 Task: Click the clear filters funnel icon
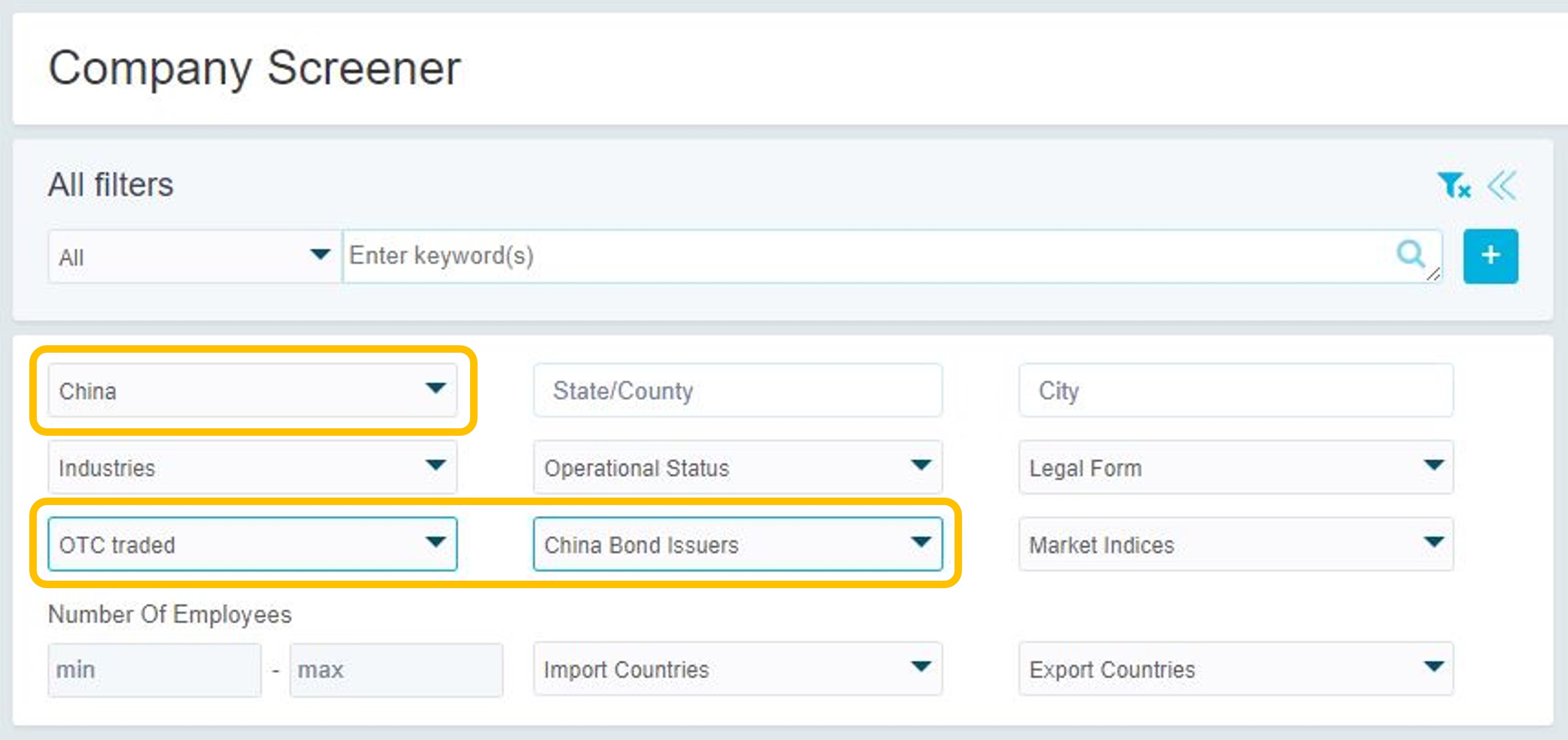click(1453, 185)
